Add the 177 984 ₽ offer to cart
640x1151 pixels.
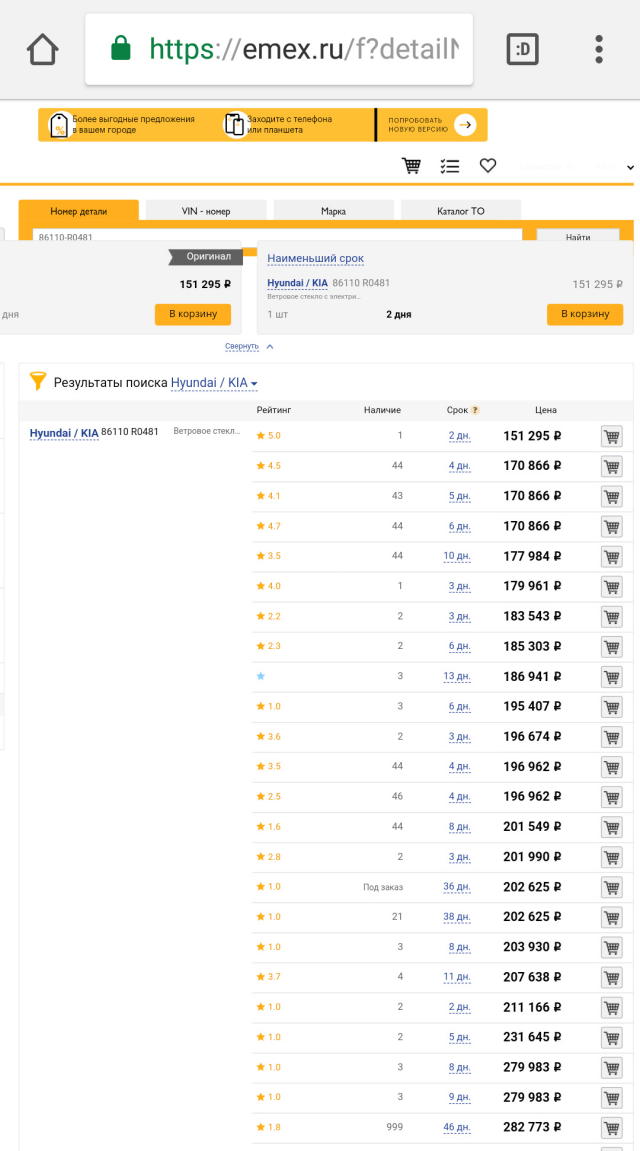point(611,557)
